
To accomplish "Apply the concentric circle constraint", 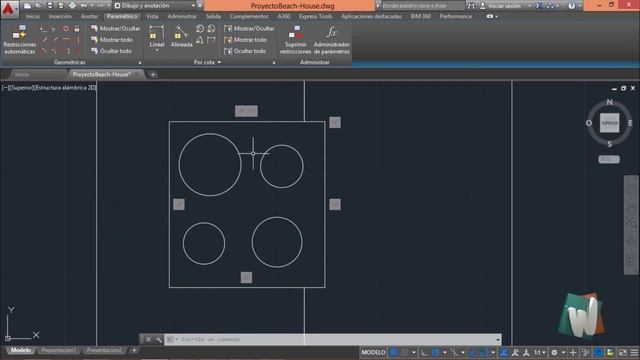I will pyautogui.click(x=65, y=29).
